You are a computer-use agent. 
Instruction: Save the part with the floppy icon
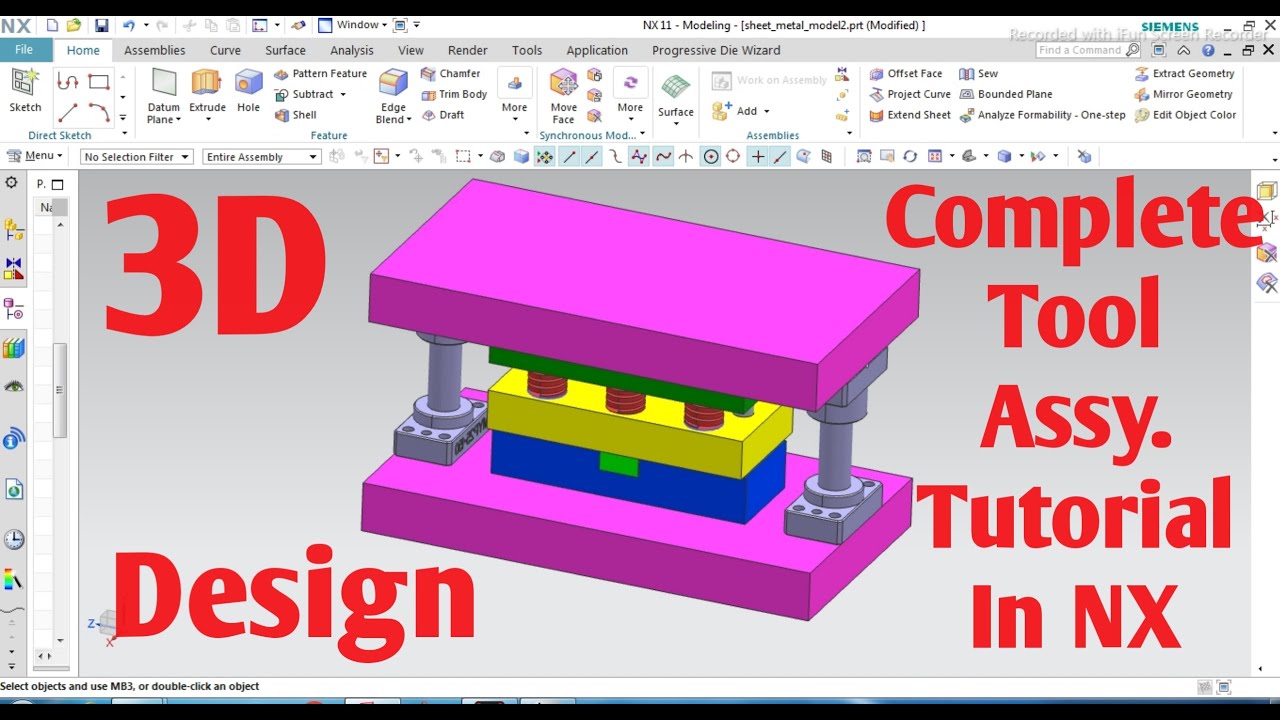pyautogui.click(x=101, y=25)
